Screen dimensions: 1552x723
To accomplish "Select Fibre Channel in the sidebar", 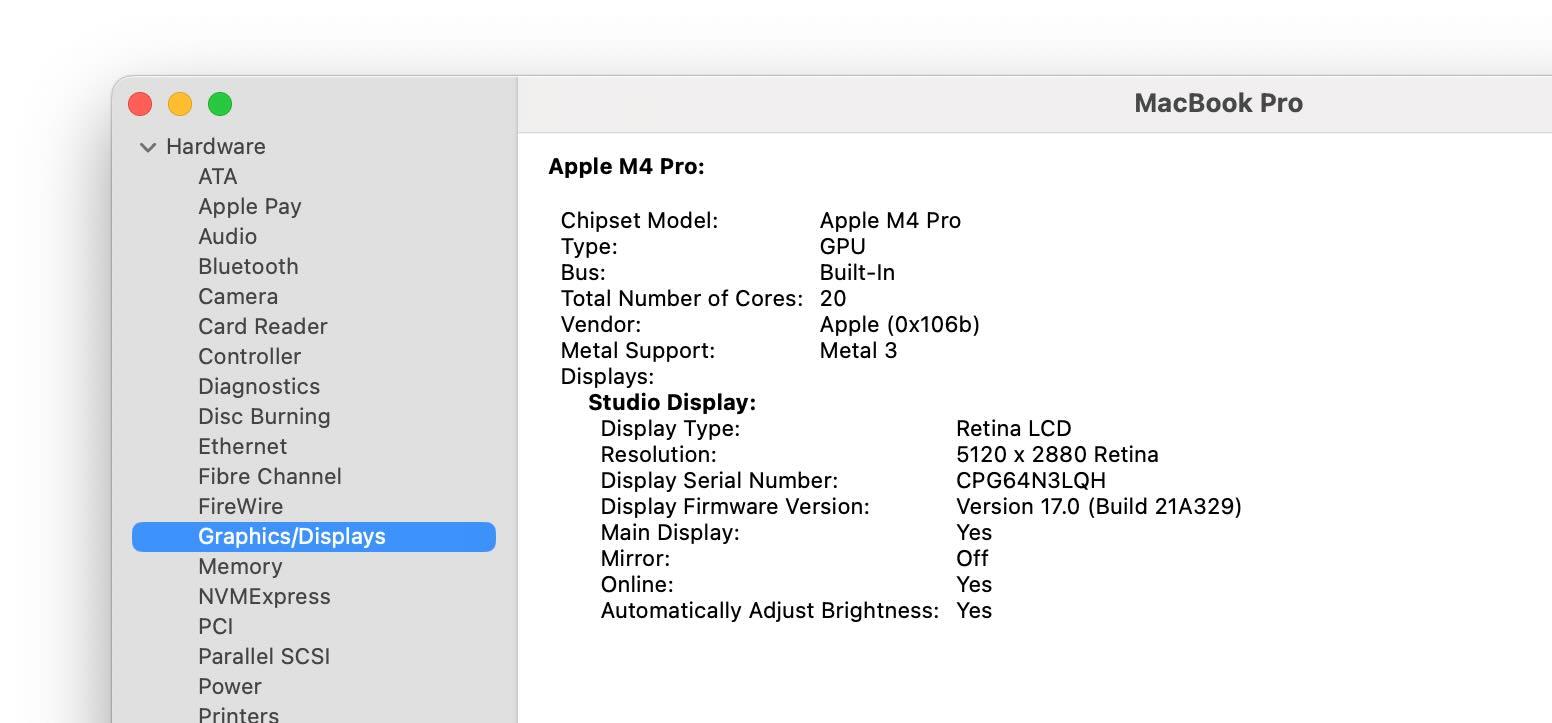I will (x=270, y=476).
